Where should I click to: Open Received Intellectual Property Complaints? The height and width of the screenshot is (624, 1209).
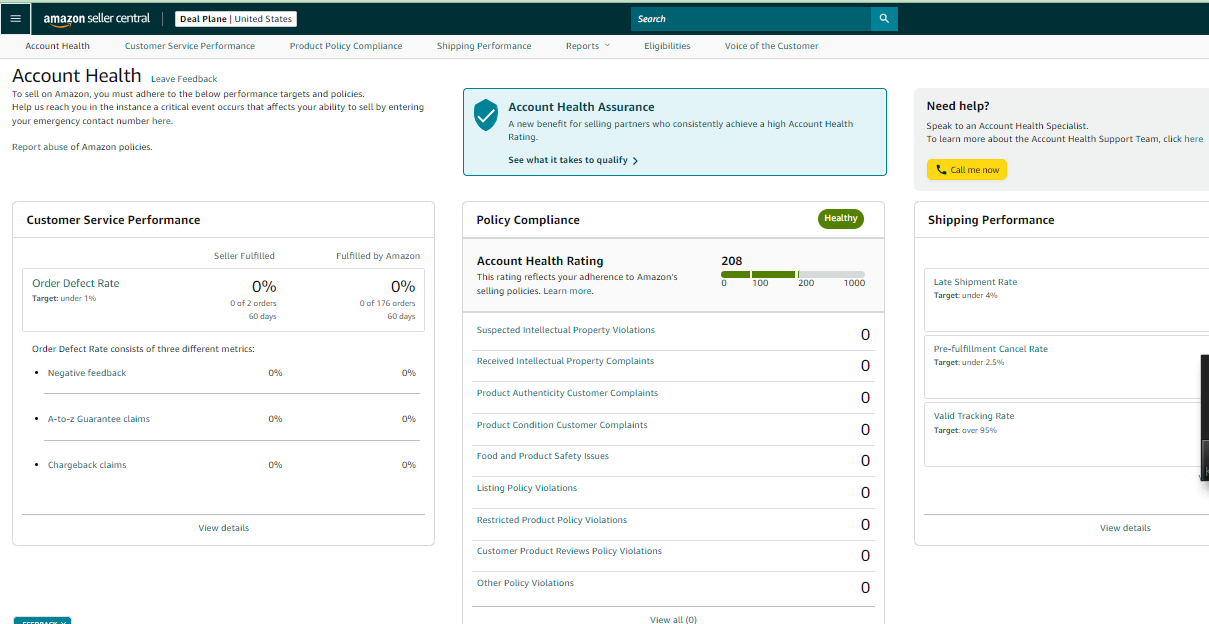point(565,361)
